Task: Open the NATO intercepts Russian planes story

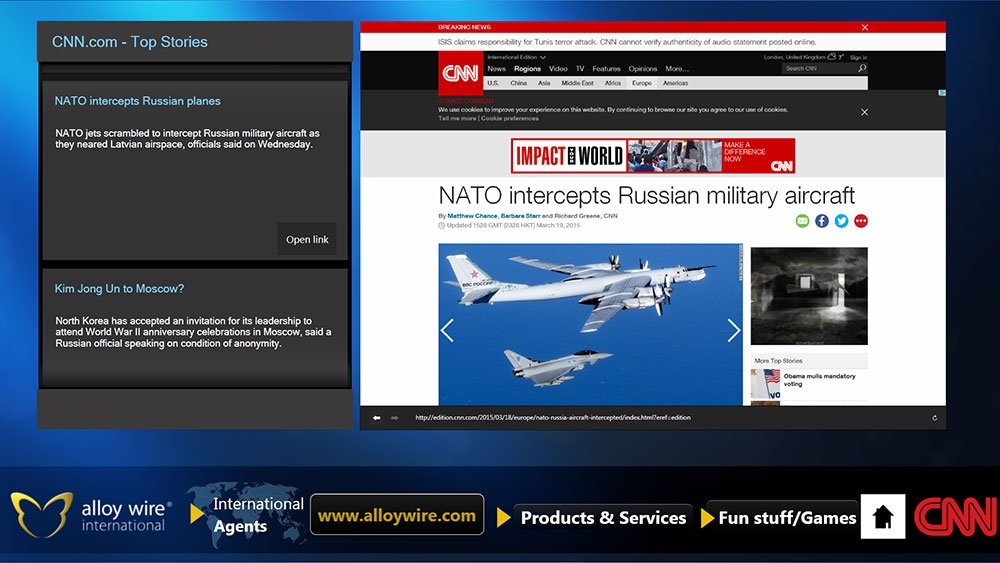Action: pos(137,101)
